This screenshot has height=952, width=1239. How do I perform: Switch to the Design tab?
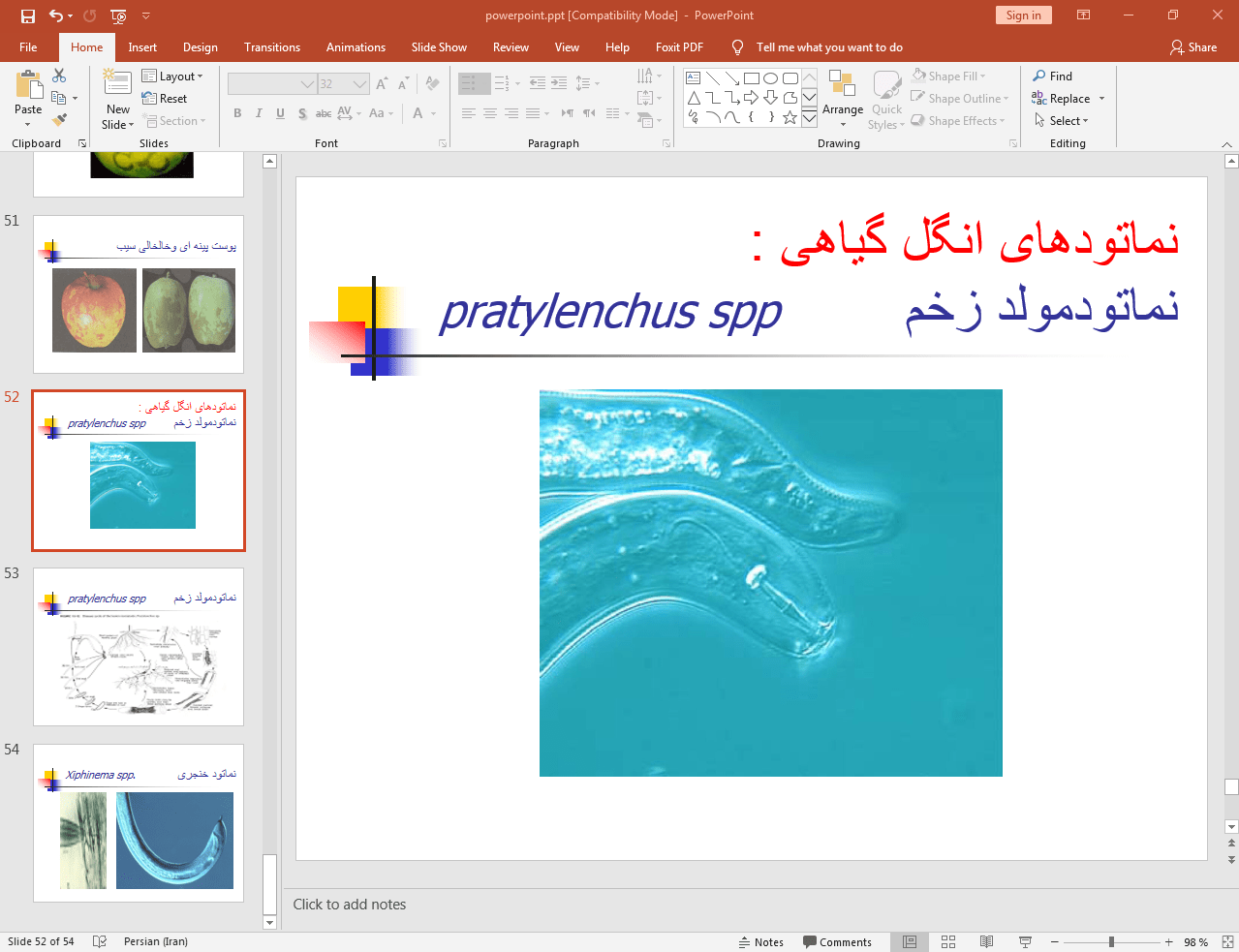click(201, 47)
